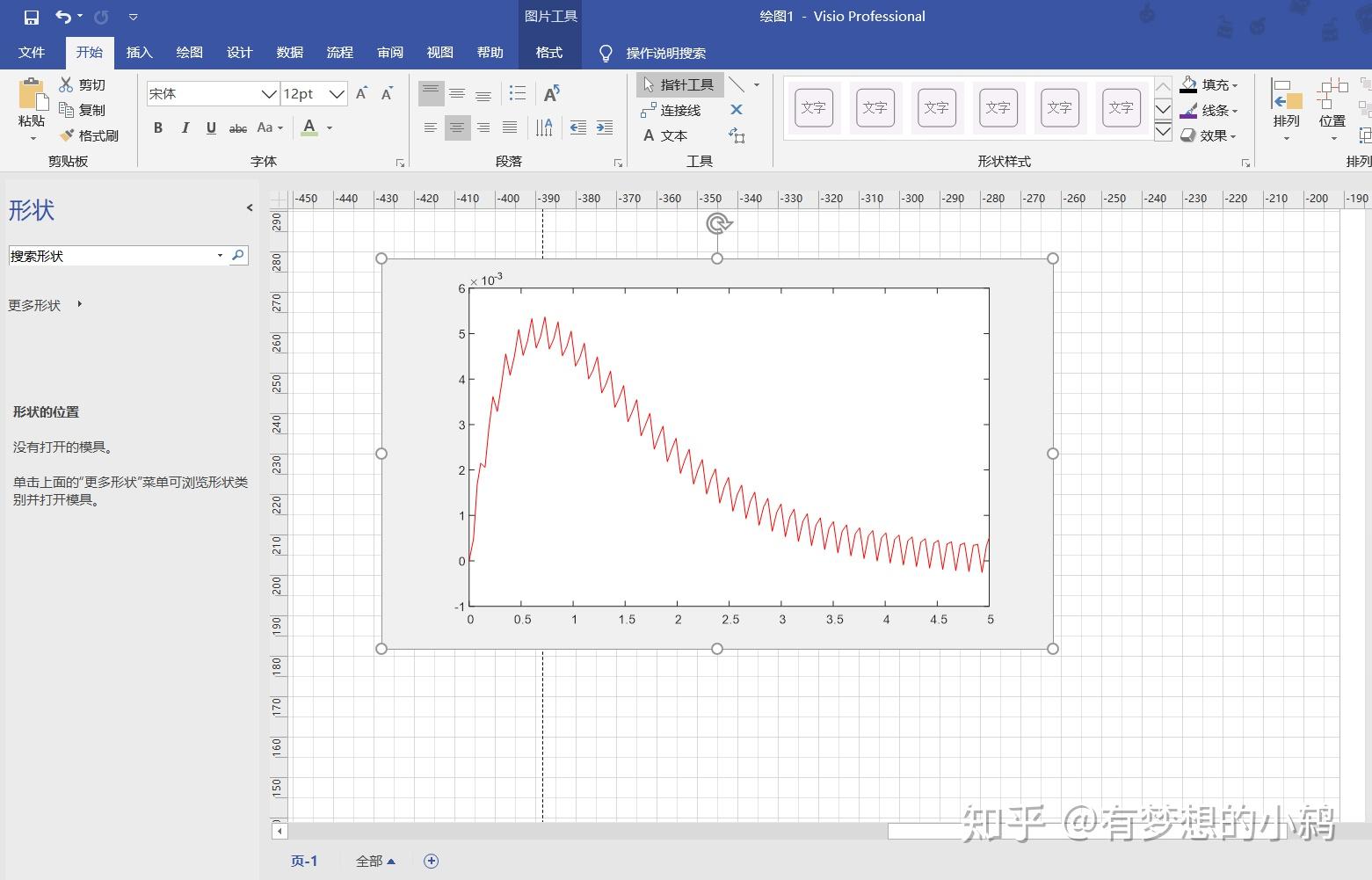Choose the 文本 text tool
Screen dimensions: 1372x880
click(x=672, y=135)
